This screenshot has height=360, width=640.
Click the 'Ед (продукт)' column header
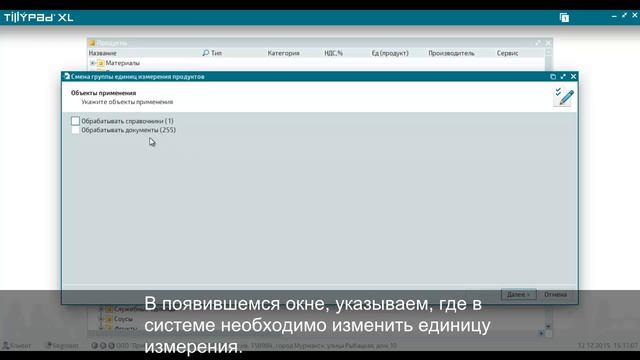(x=390, y=53)
